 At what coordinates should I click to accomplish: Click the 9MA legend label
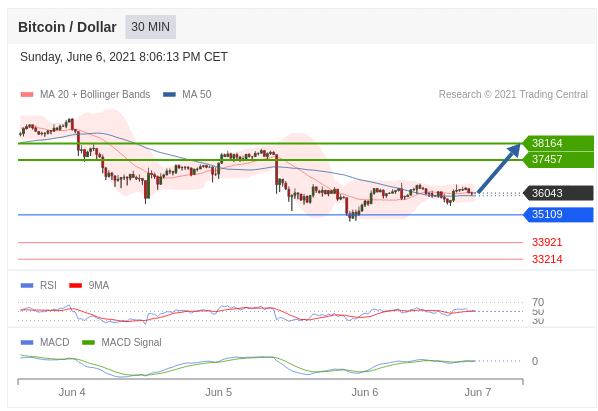click(99, 286)
